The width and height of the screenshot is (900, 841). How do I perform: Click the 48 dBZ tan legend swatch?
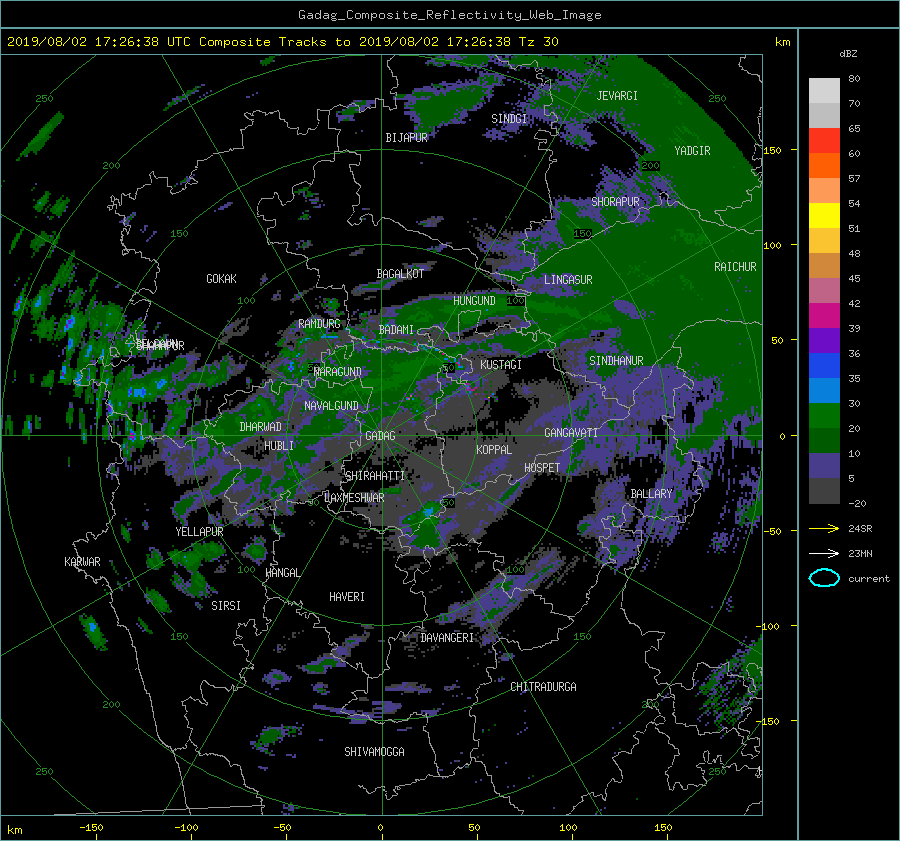tap(824, 265)
